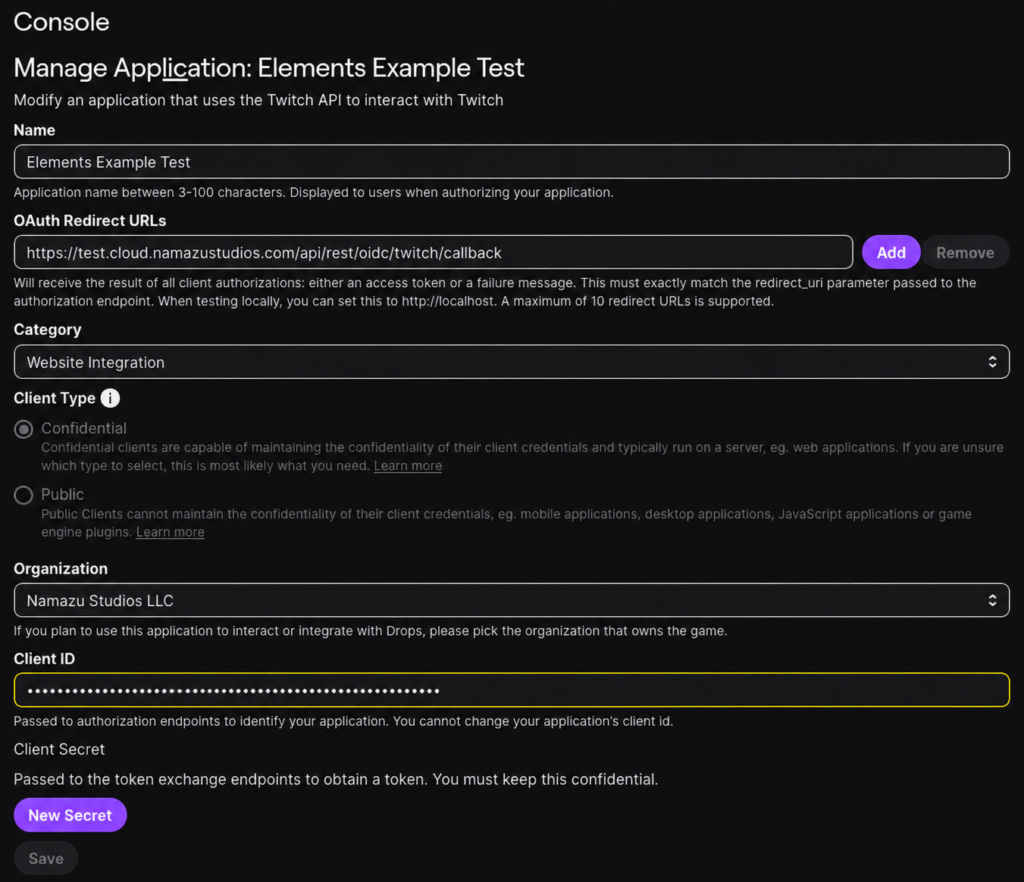Click the masked Client ID field
1024x882 pixels.
511,690
